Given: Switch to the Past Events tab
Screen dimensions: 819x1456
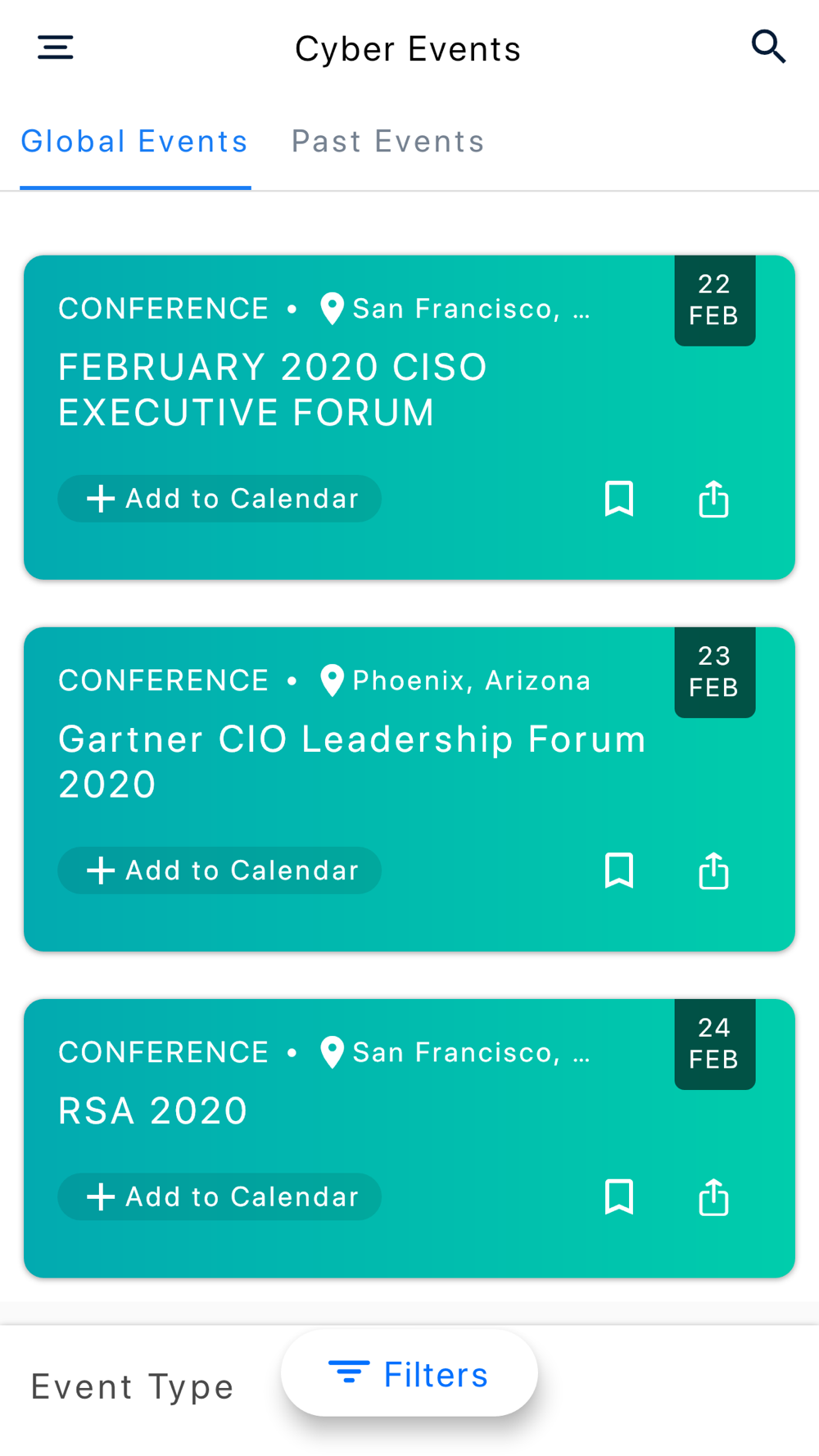Looking at the screenshot, I should 388,142.
